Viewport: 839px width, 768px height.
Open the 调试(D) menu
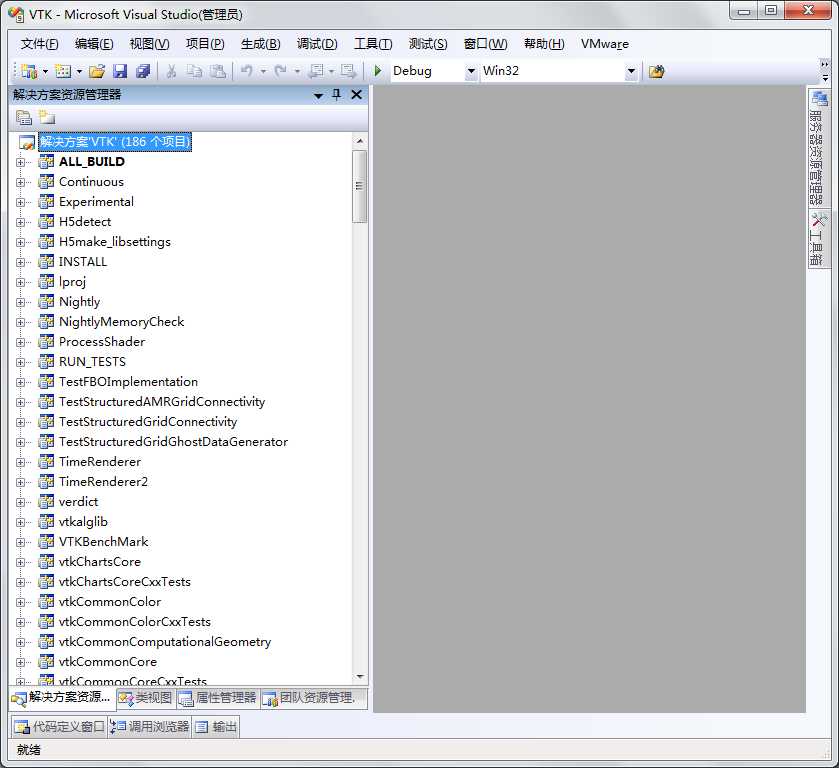[317, 44]
